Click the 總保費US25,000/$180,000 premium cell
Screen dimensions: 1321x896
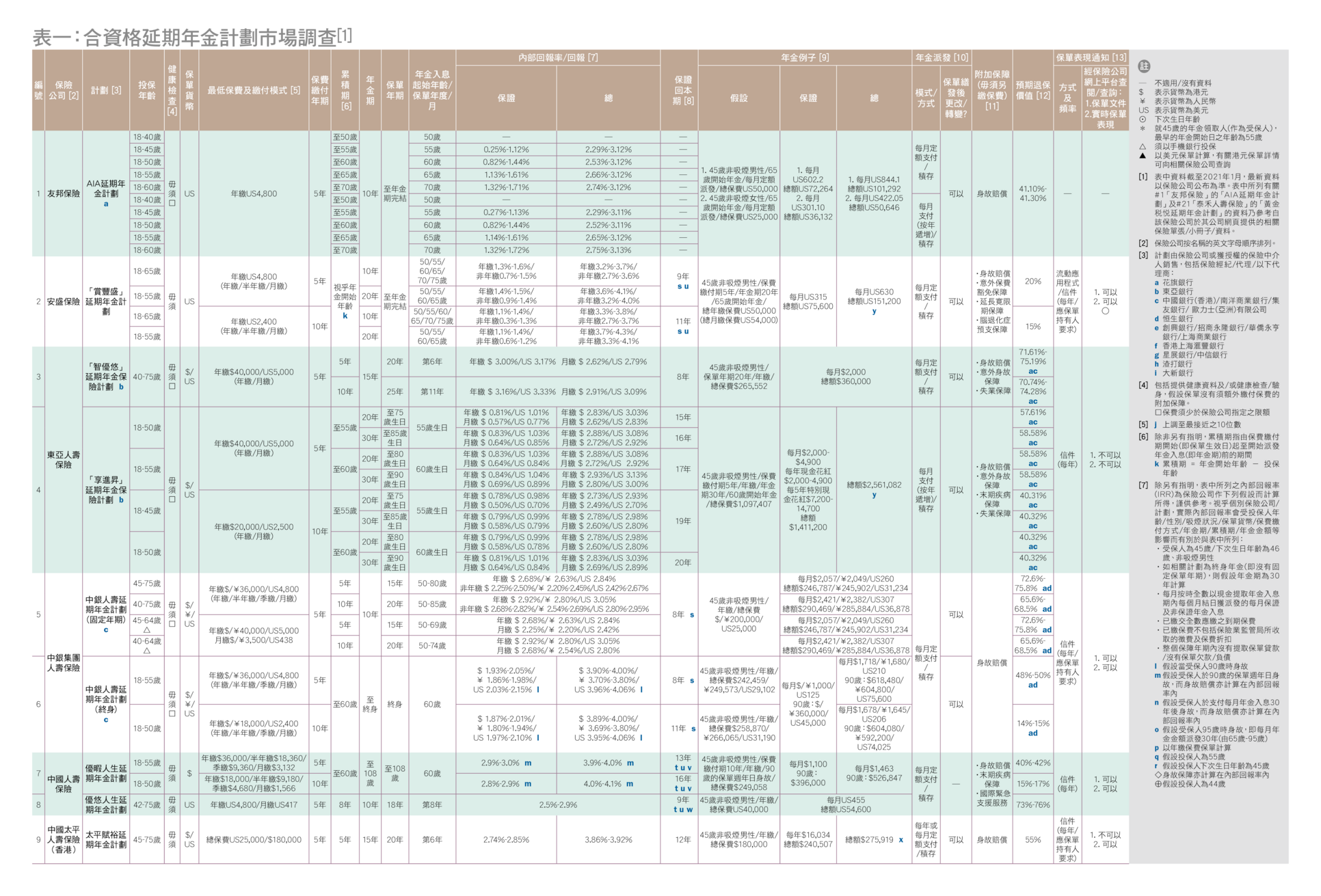tap(254, 839)
